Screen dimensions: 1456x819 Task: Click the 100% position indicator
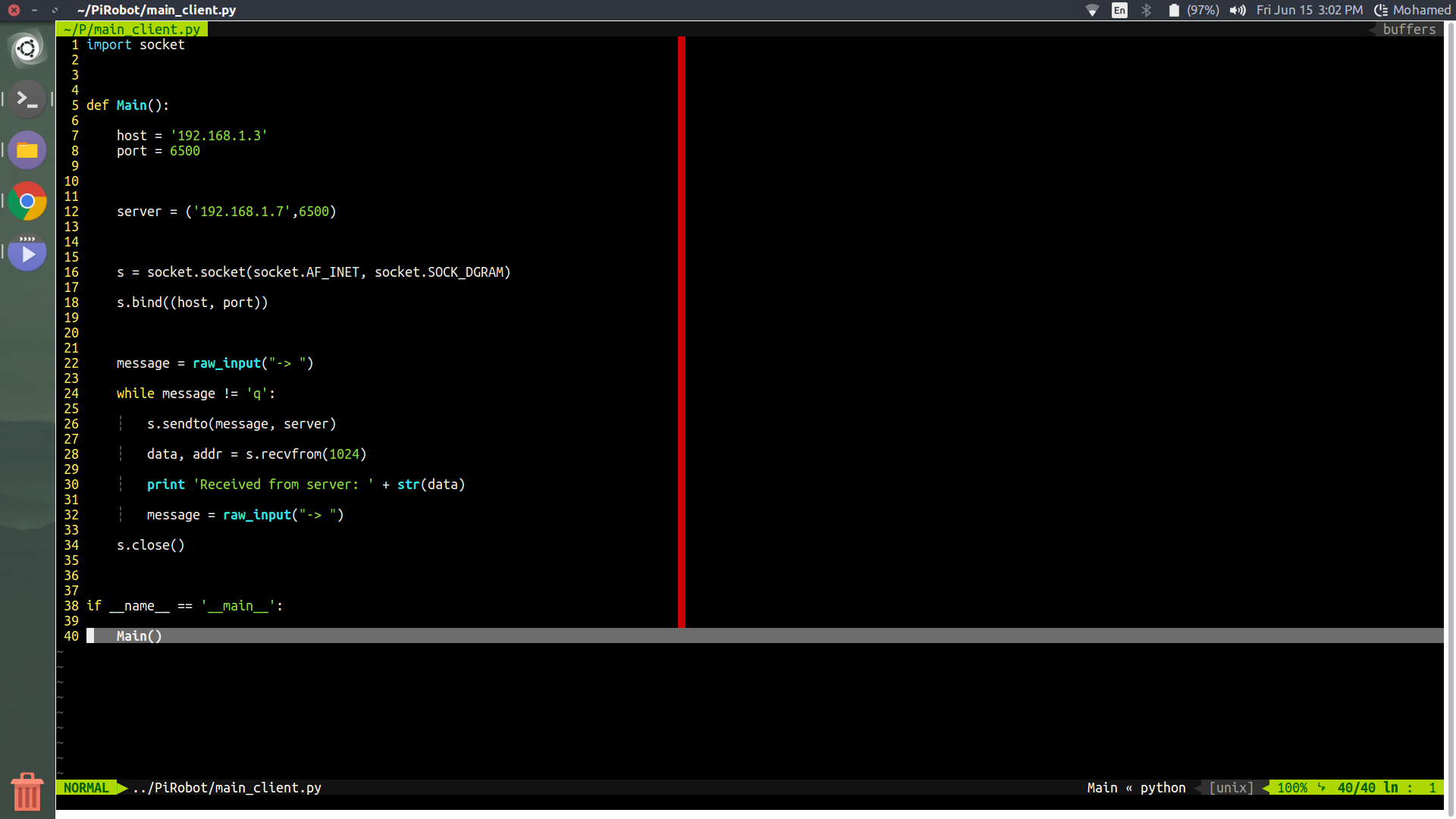(1291, 787)
